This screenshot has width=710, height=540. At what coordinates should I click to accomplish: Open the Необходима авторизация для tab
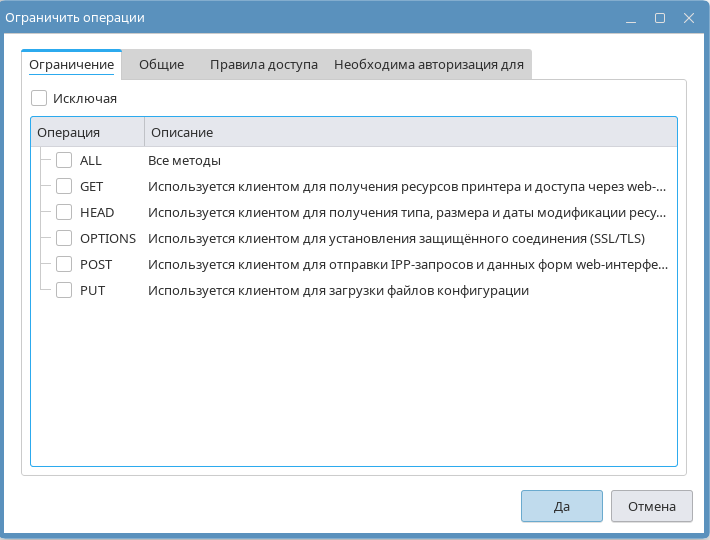(429, 64)
